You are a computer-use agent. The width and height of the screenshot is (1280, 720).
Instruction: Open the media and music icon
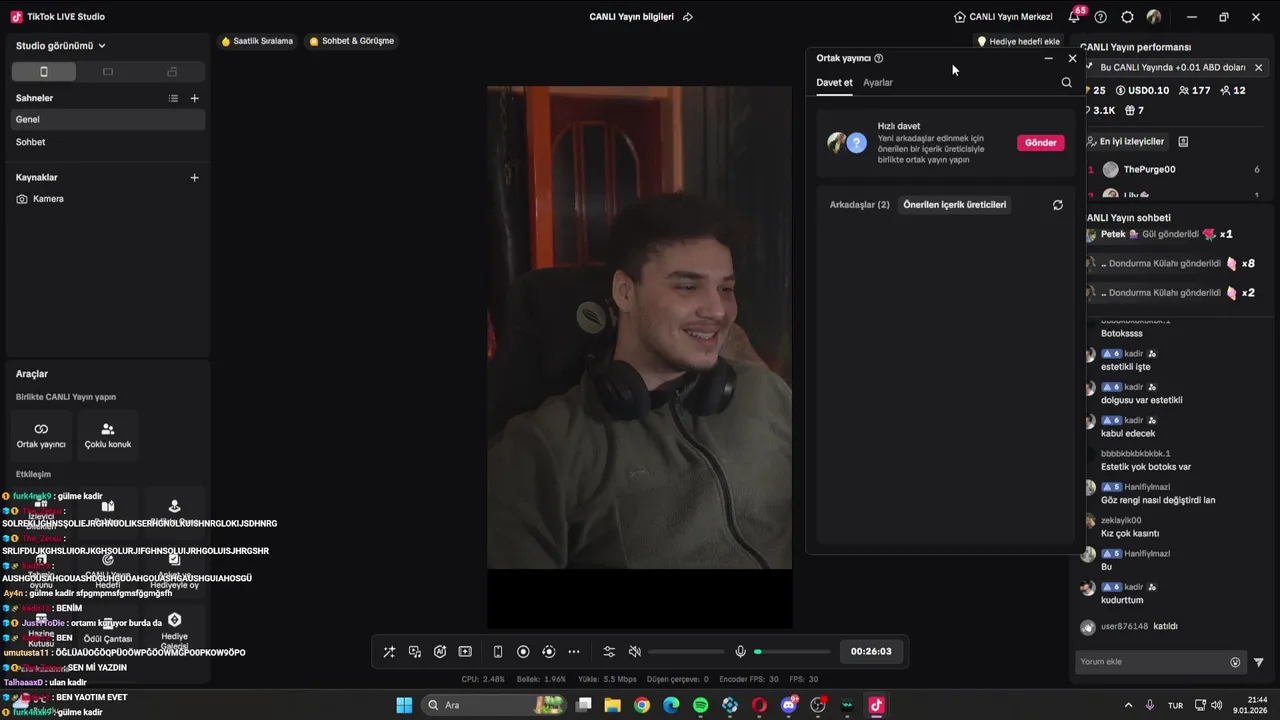[x=415, y=652]
